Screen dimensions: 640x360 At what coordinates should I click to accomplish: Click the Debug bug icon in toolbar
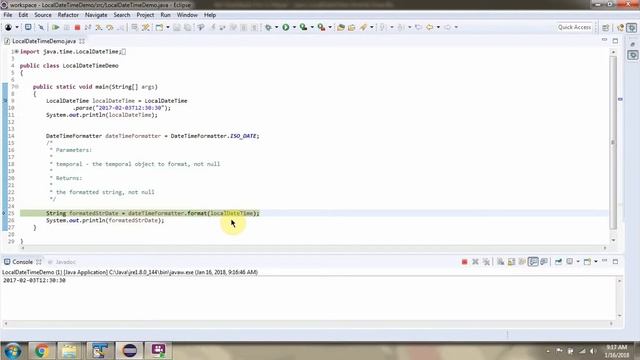[x=268, y=27]
